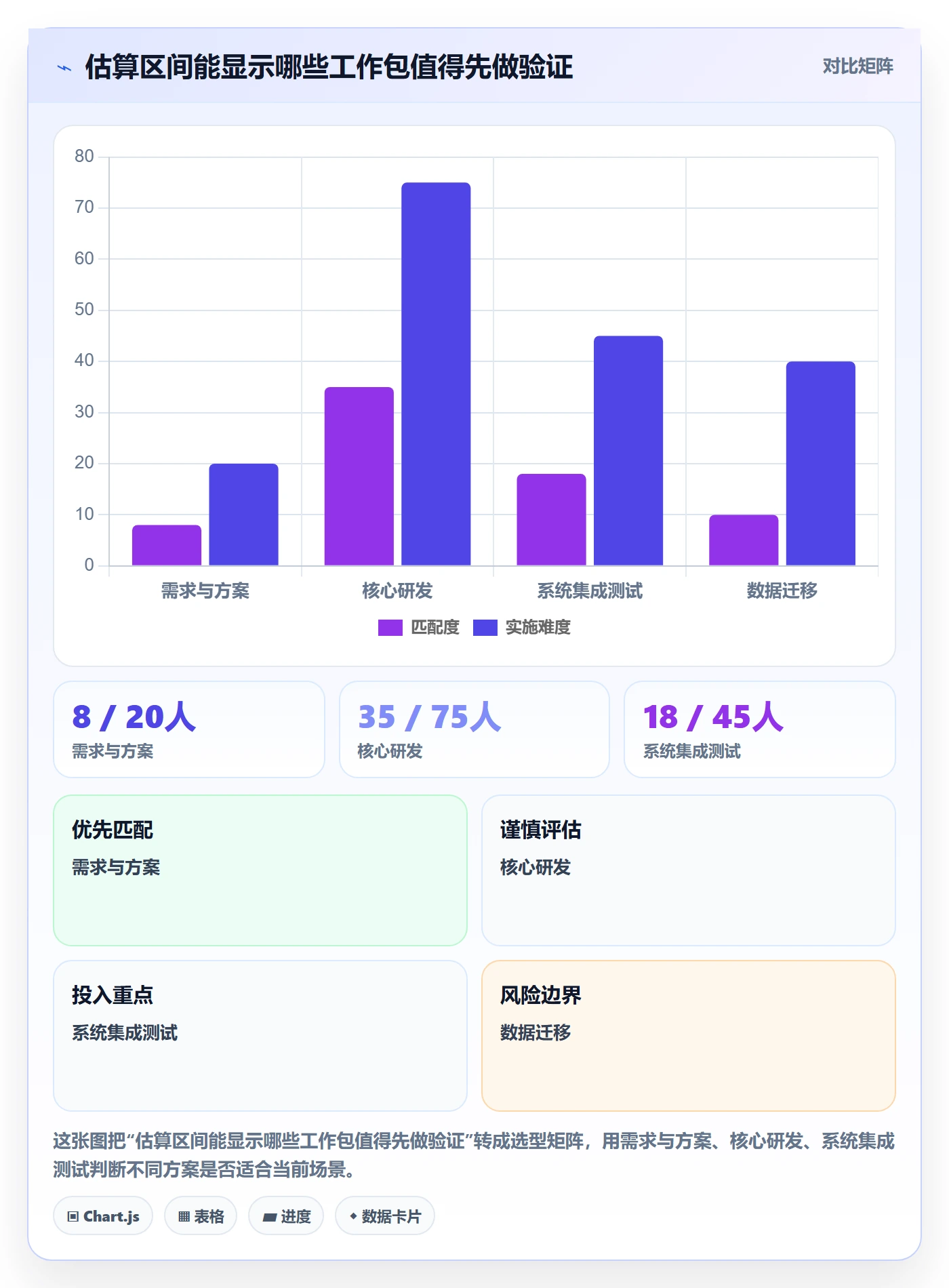This screenshot has height=1288, width=949.
Task: Click the lightning icon beside the title
Action: click(64, 68)
